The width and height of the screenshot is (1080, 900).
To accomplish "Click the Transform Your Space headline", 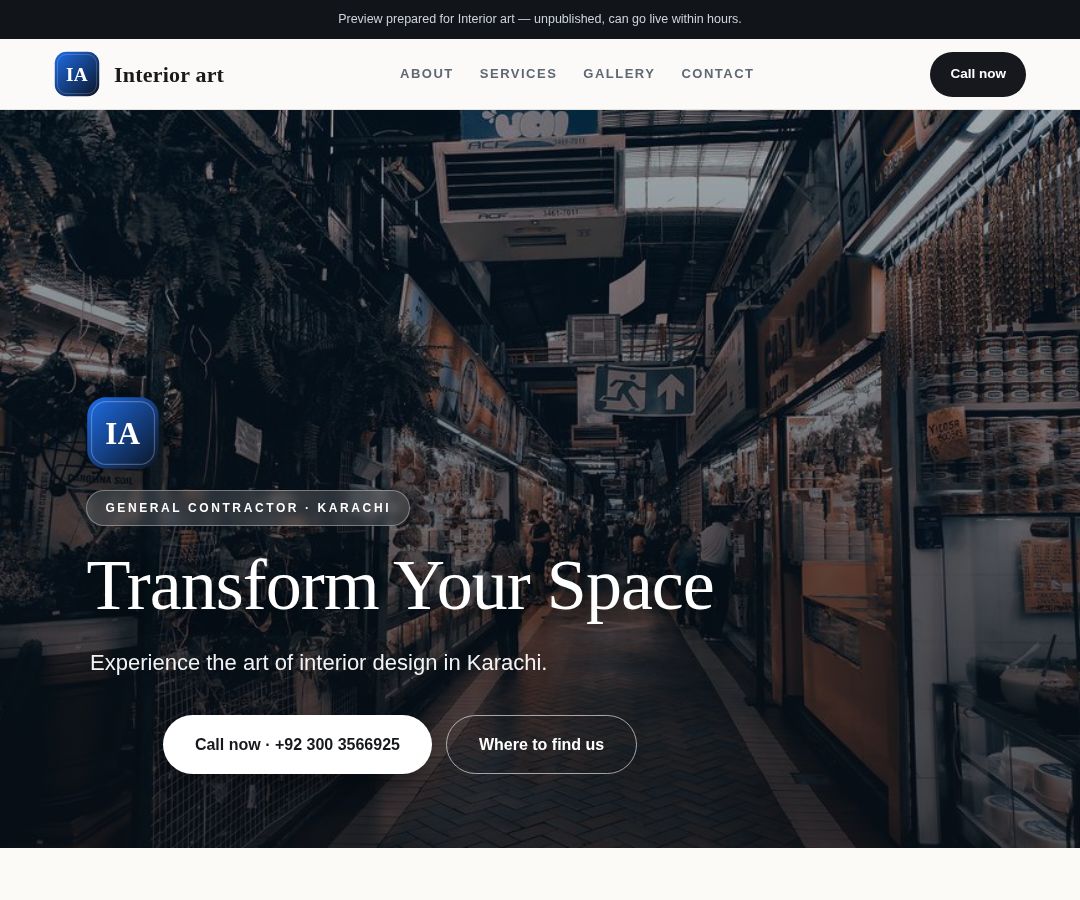I will [401, 587].
